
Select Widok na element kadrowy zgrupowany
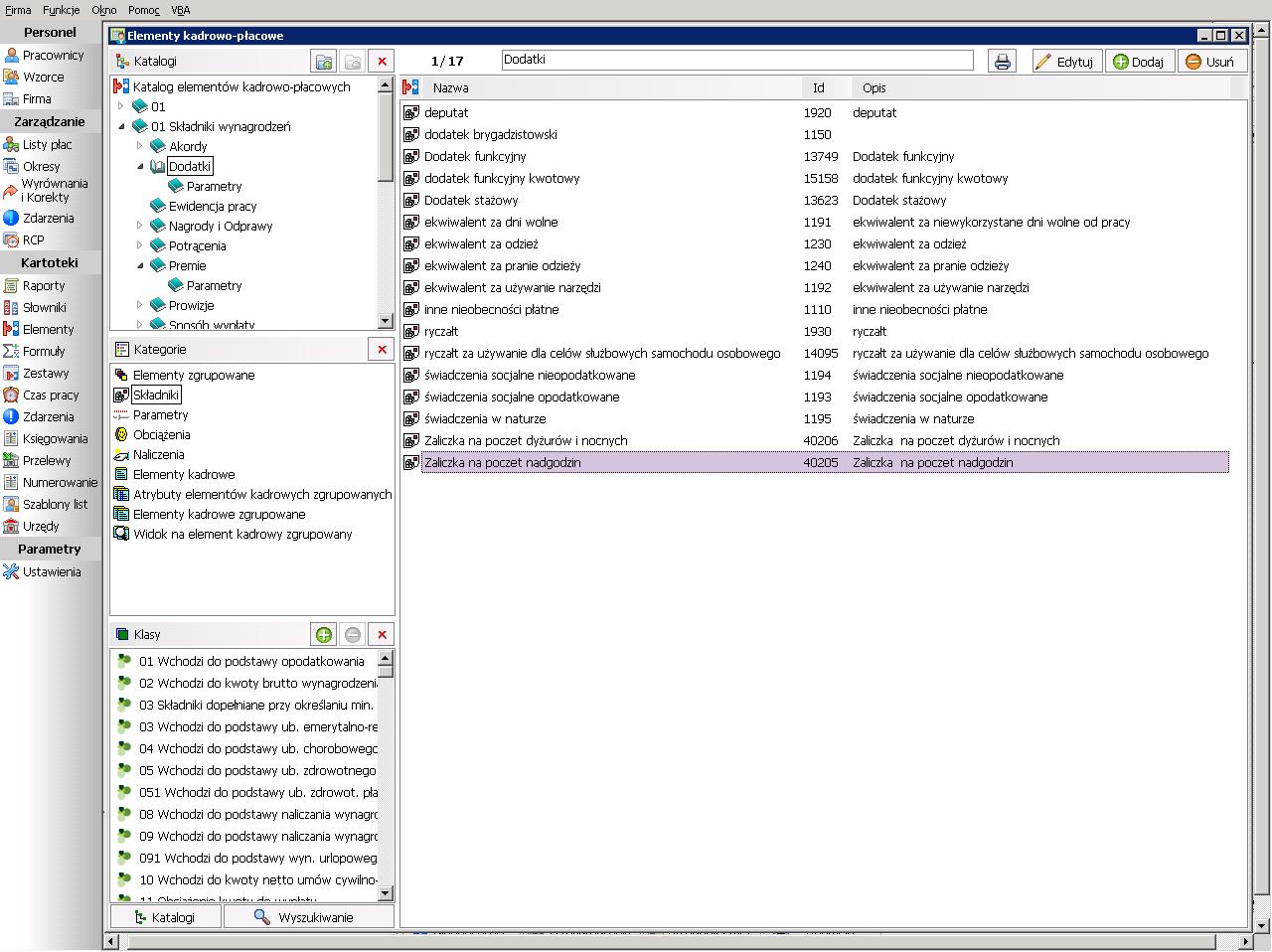point(242,534)
